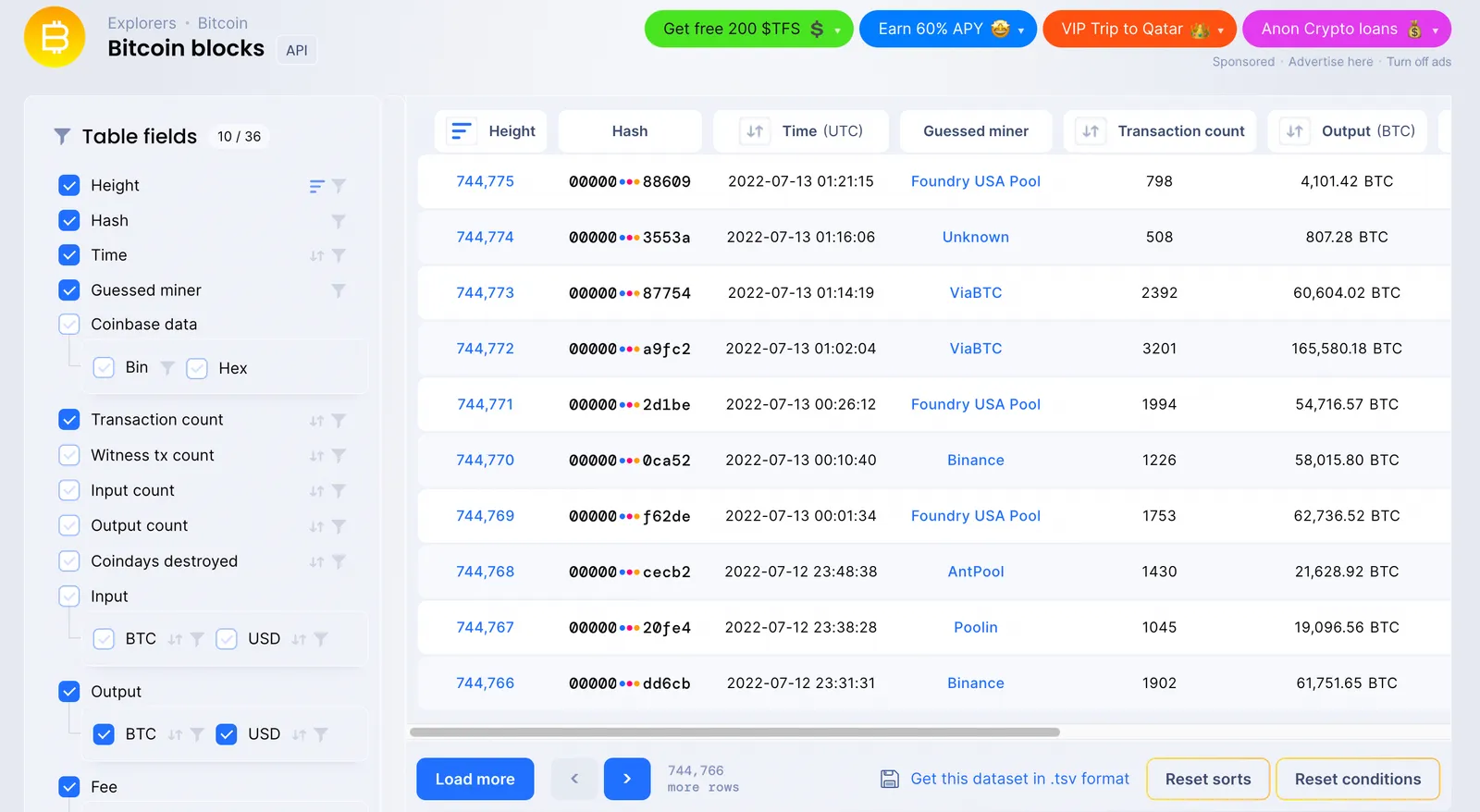Click the Bitcoin logo icon
Viewport: 1480px width, 812px height.
click(55, 37)
